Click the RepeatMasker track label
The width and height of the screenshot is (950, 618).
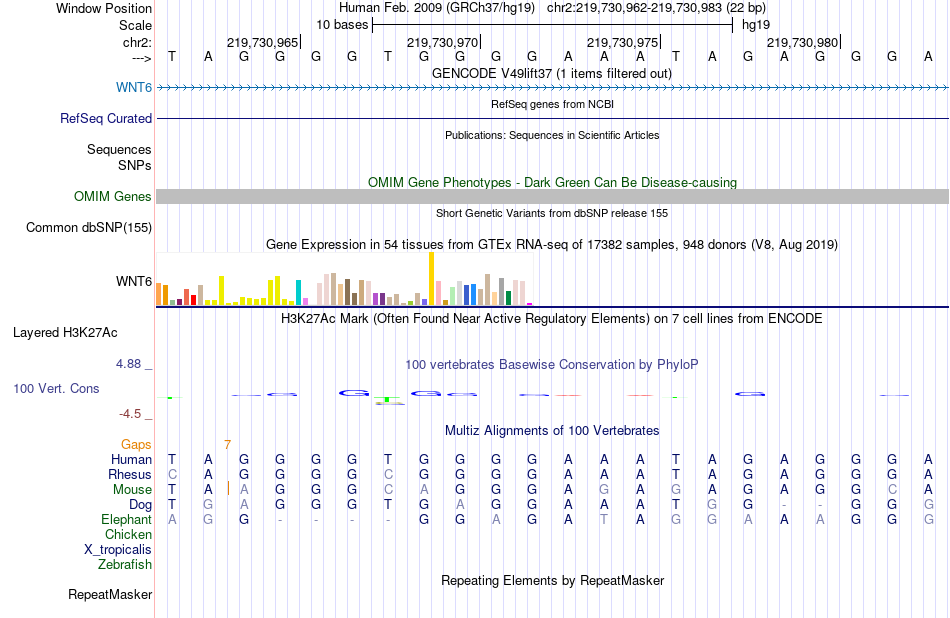click(x=110, y=594)
